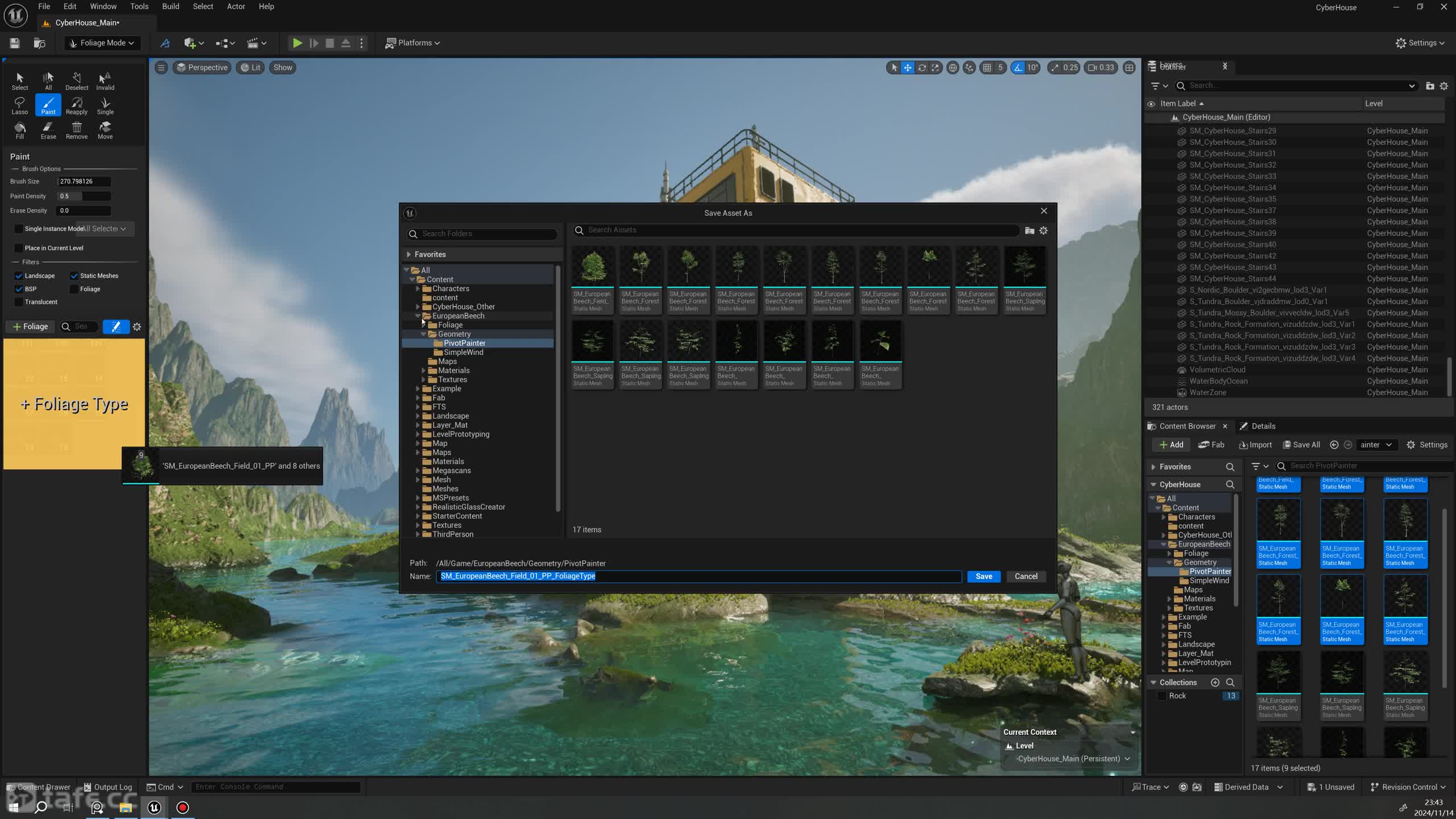Click the rotate gizmo mode icon

click(922, 67)
